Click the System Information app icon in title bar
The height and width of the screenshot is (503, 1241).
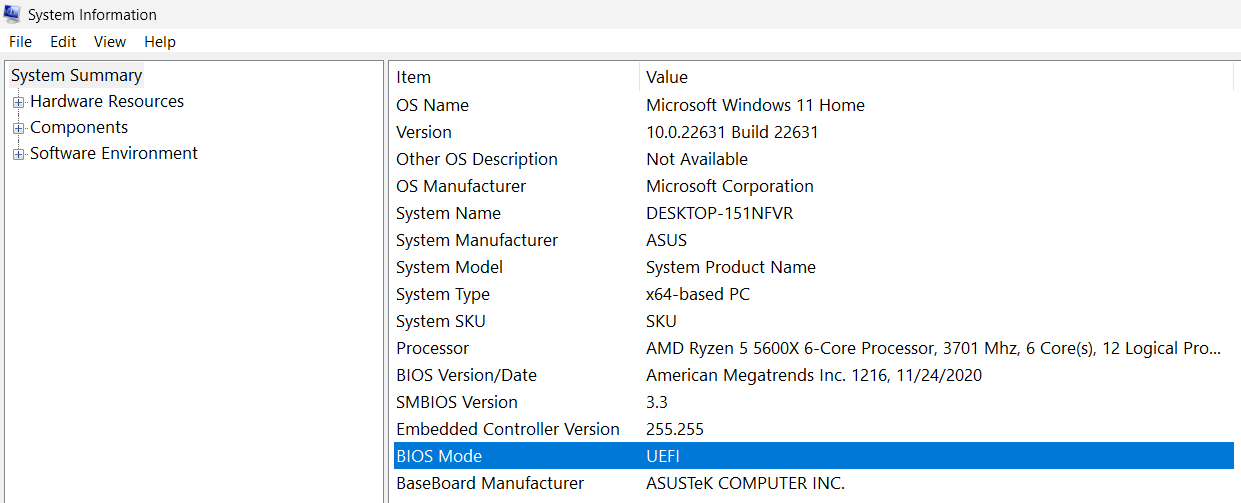click(x=13, y=14)
